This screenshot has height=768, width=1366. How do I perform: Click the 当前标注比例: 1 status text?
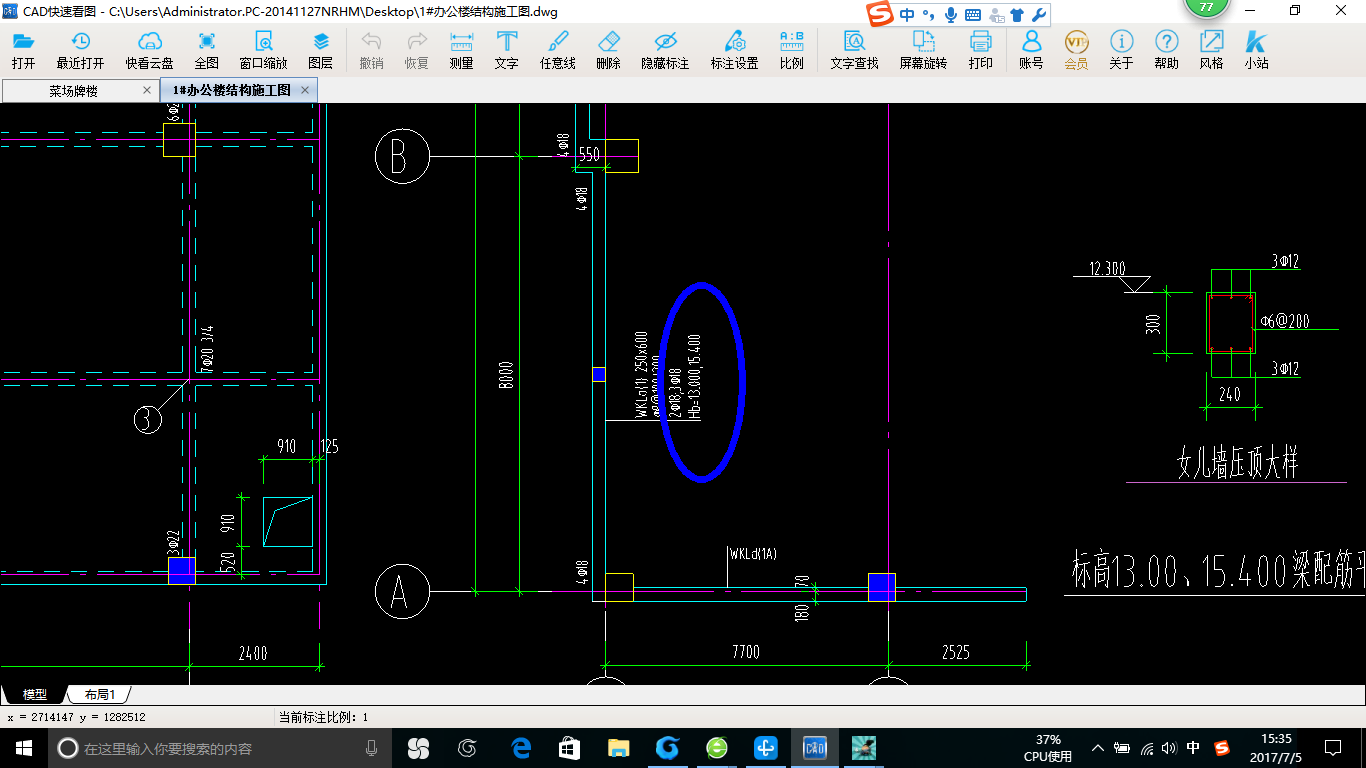tap(323, 717)
